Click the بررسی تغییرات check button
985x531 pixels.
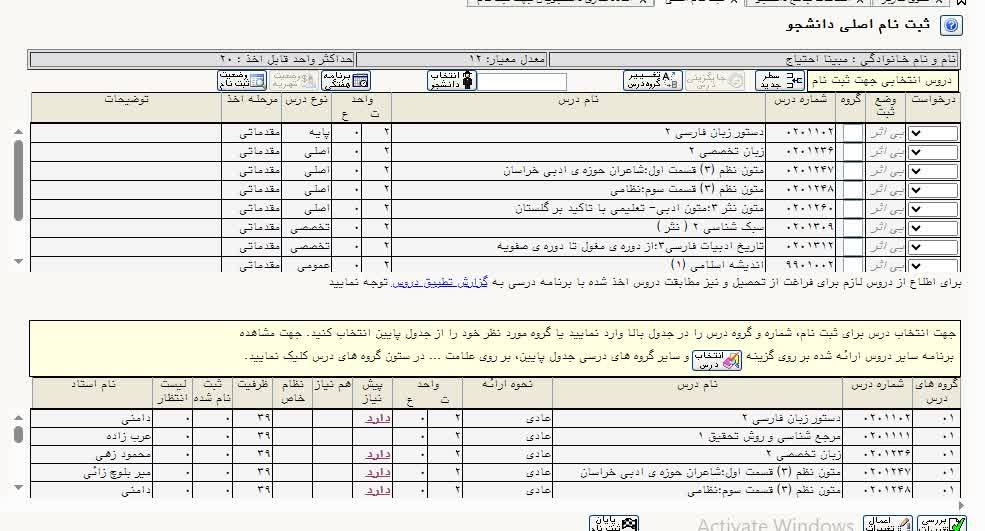click(x=944, y=523)
